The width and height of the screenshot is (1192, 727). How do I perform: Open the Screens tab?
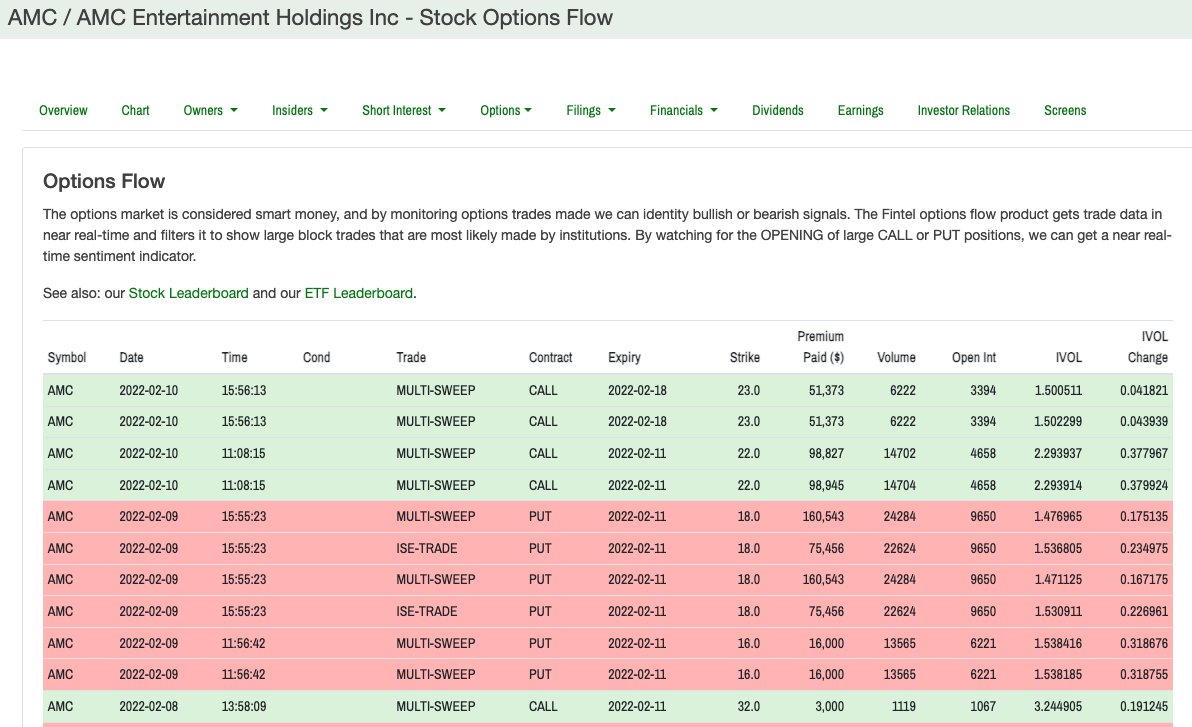[1065, 110]
